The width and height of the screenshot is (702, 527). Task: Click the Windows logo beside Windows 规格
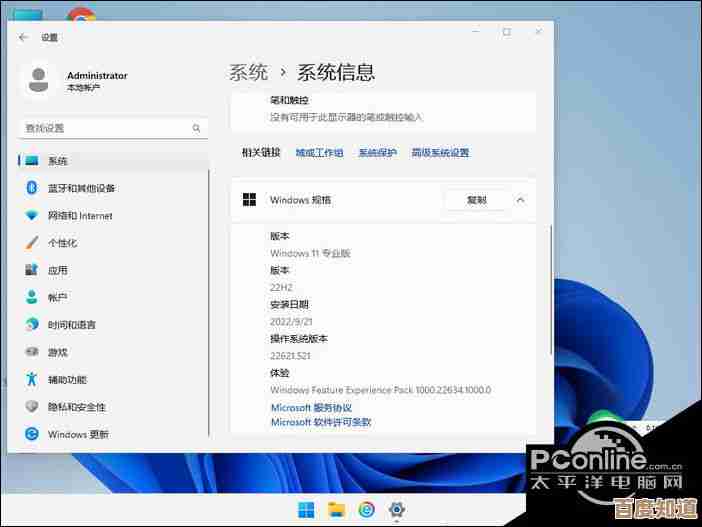click(249, 200)
